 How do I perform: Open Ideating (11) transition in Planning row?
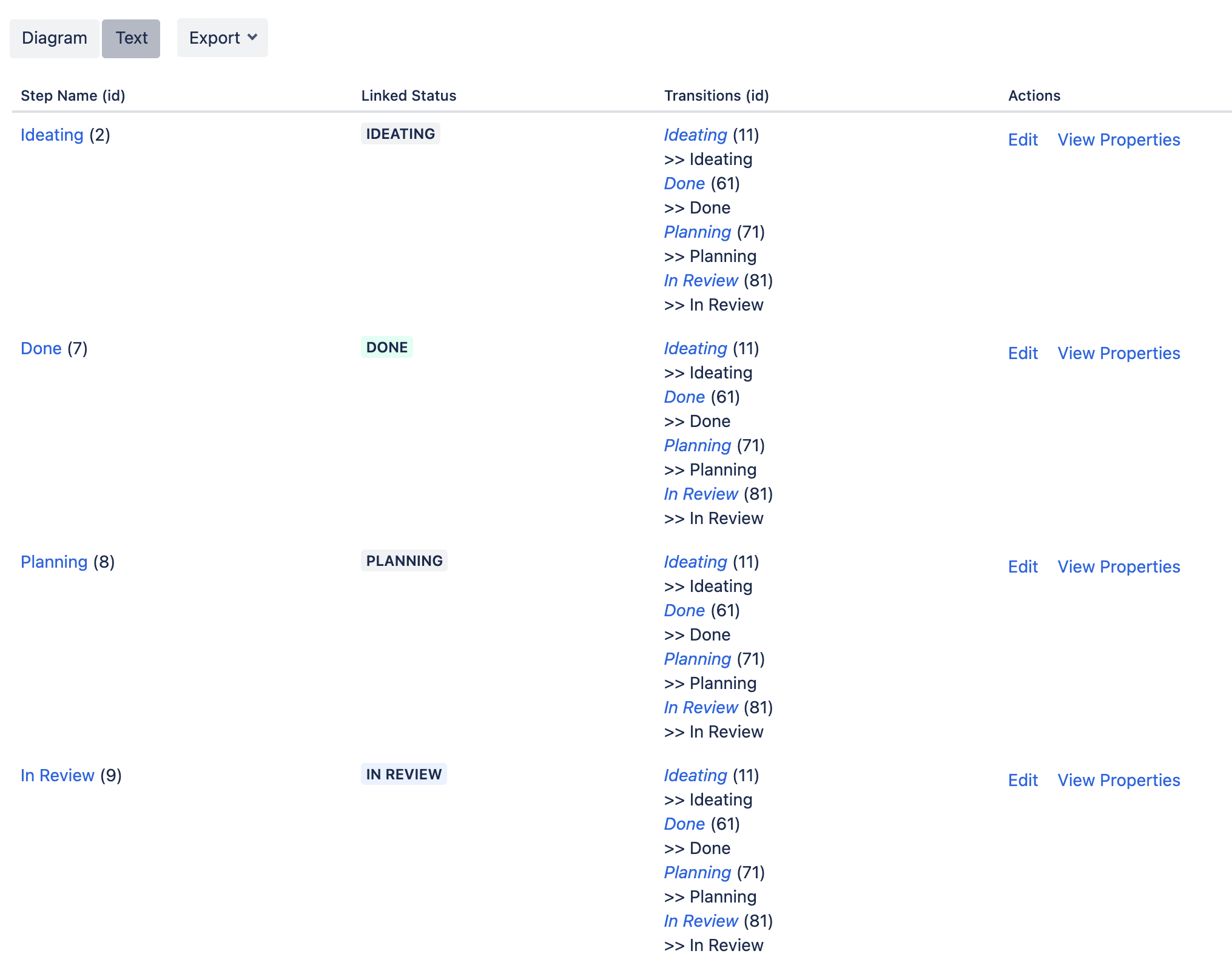pyautogui.click(x=695, y=562)
